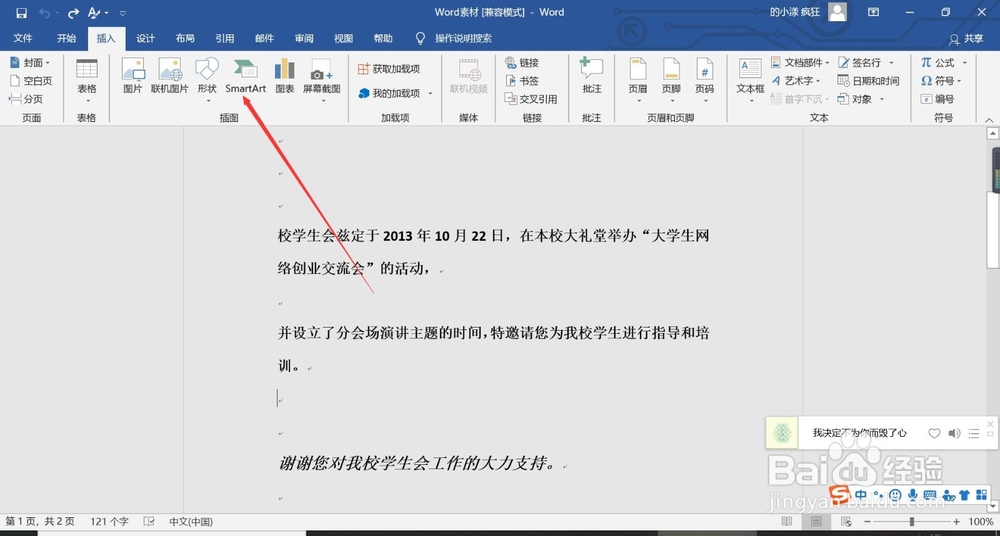This screenshot has height=536, width=1000.
Task: Insert a hyperlink with 链接
Action: [x=522, y=63]
